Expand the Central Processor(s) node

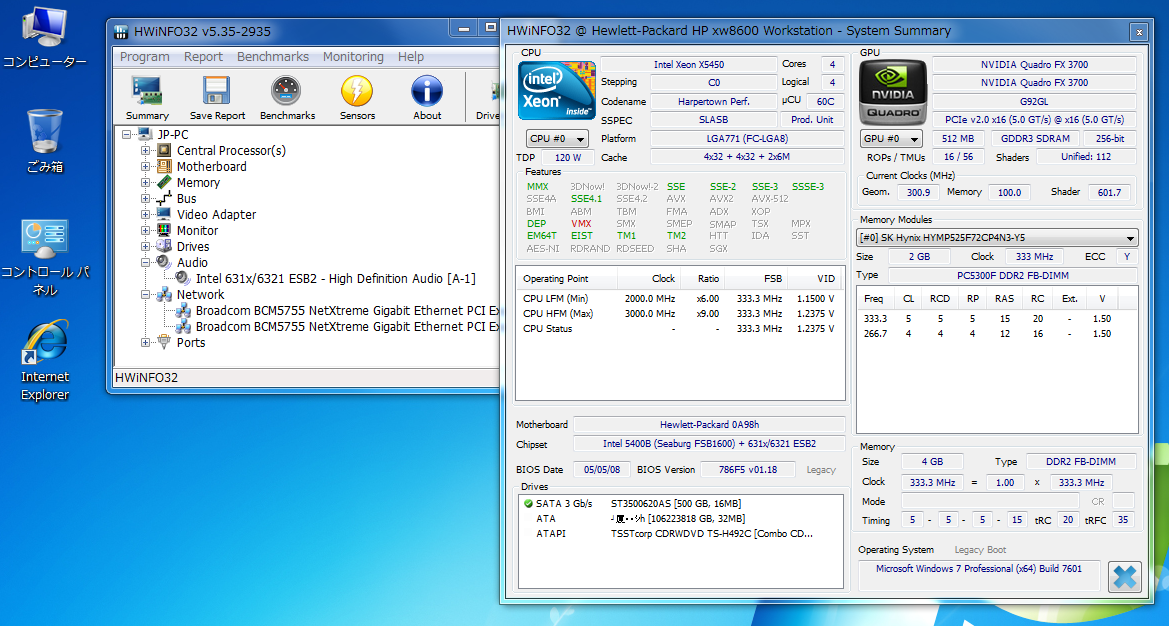[144, 149]
